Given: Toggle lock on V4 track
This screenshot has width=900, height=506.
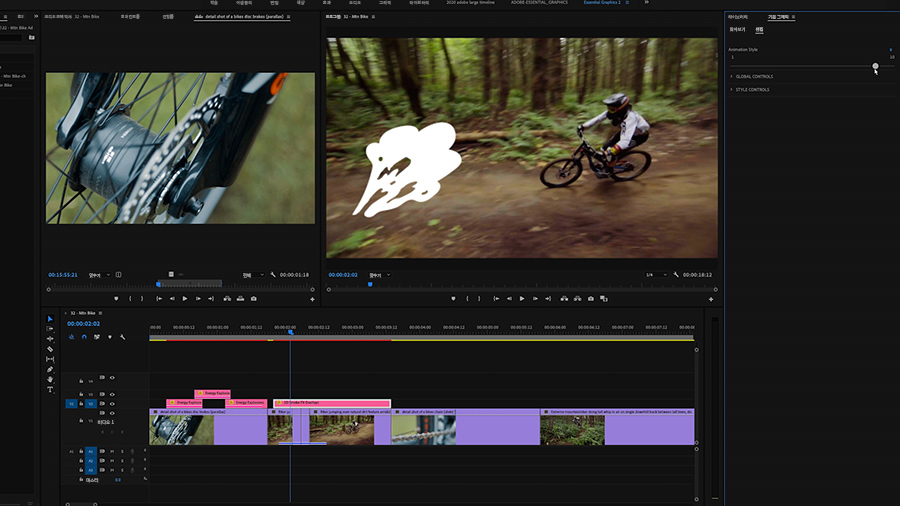Looking at the screenshot, I should (81, 381).
